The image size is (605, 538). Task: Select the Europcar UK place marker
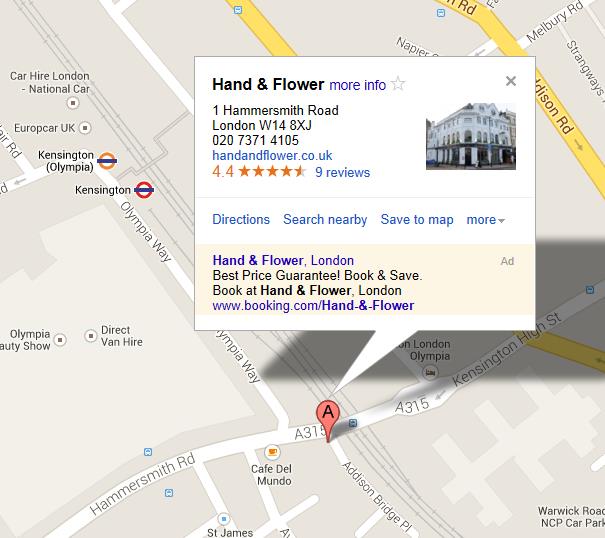pyautogui.click(x=85, y=127)
